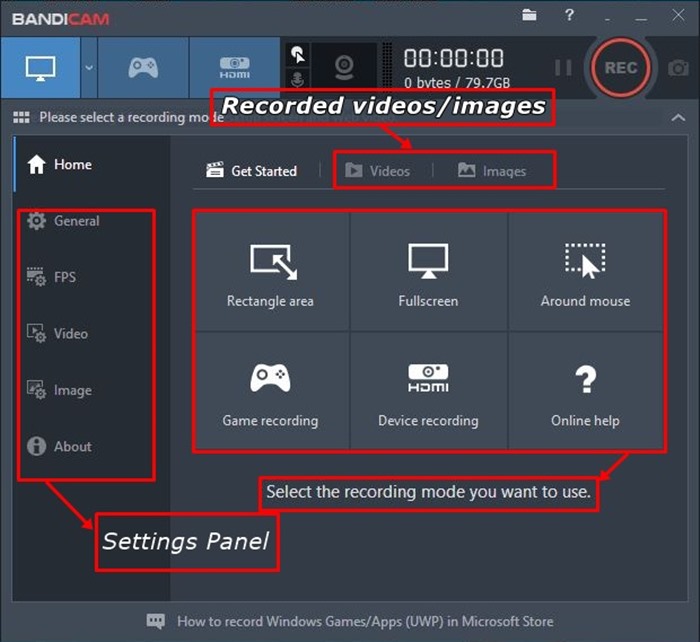The width and height of the screenshot is (700, 642).
Task: Open help question mark in title bar
Action: [569, 15]
